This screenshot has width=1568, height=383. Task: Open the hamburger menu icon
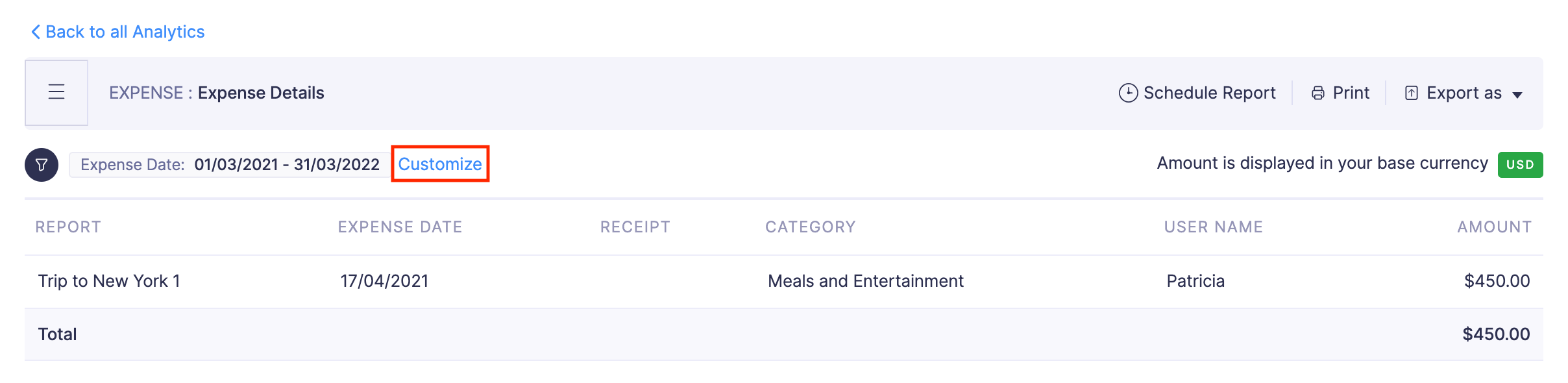(56, 92)
